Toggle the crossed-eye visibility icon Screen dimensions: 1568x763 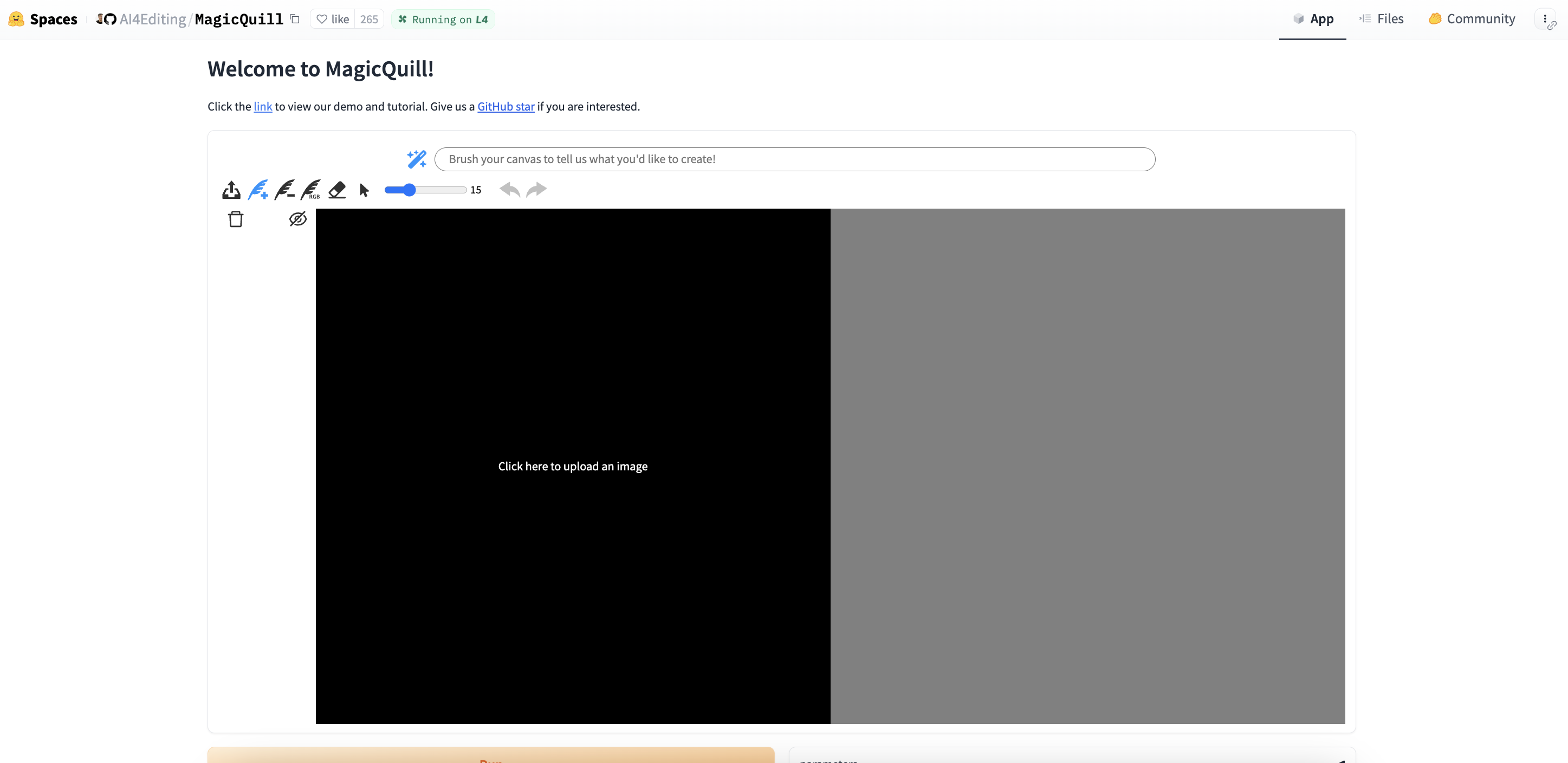click(297, 219)
